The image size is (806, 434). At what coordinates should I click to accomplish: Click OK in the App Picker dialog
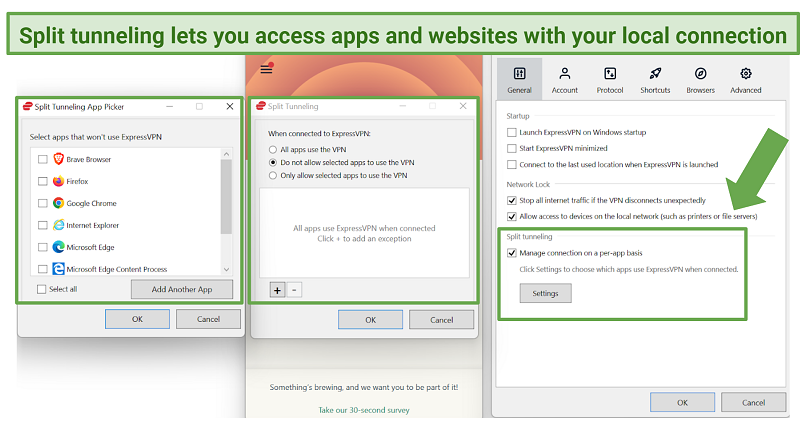click(137, 319)
